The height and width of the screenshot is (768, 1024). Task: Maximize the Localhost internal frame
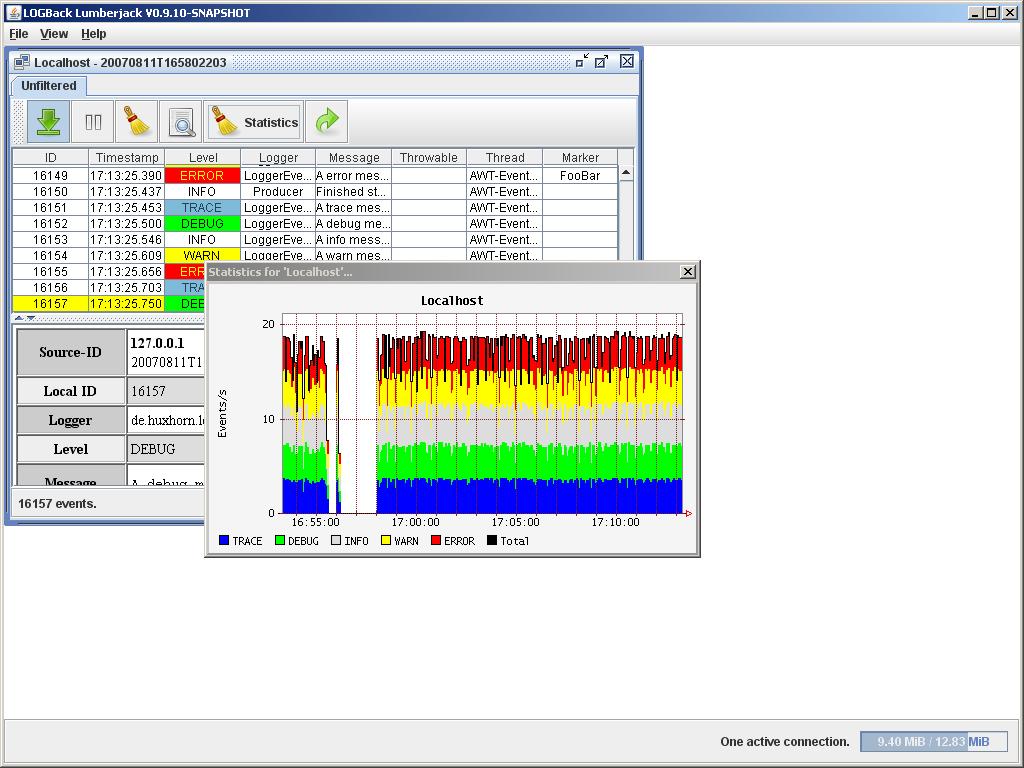click(601, 62)
